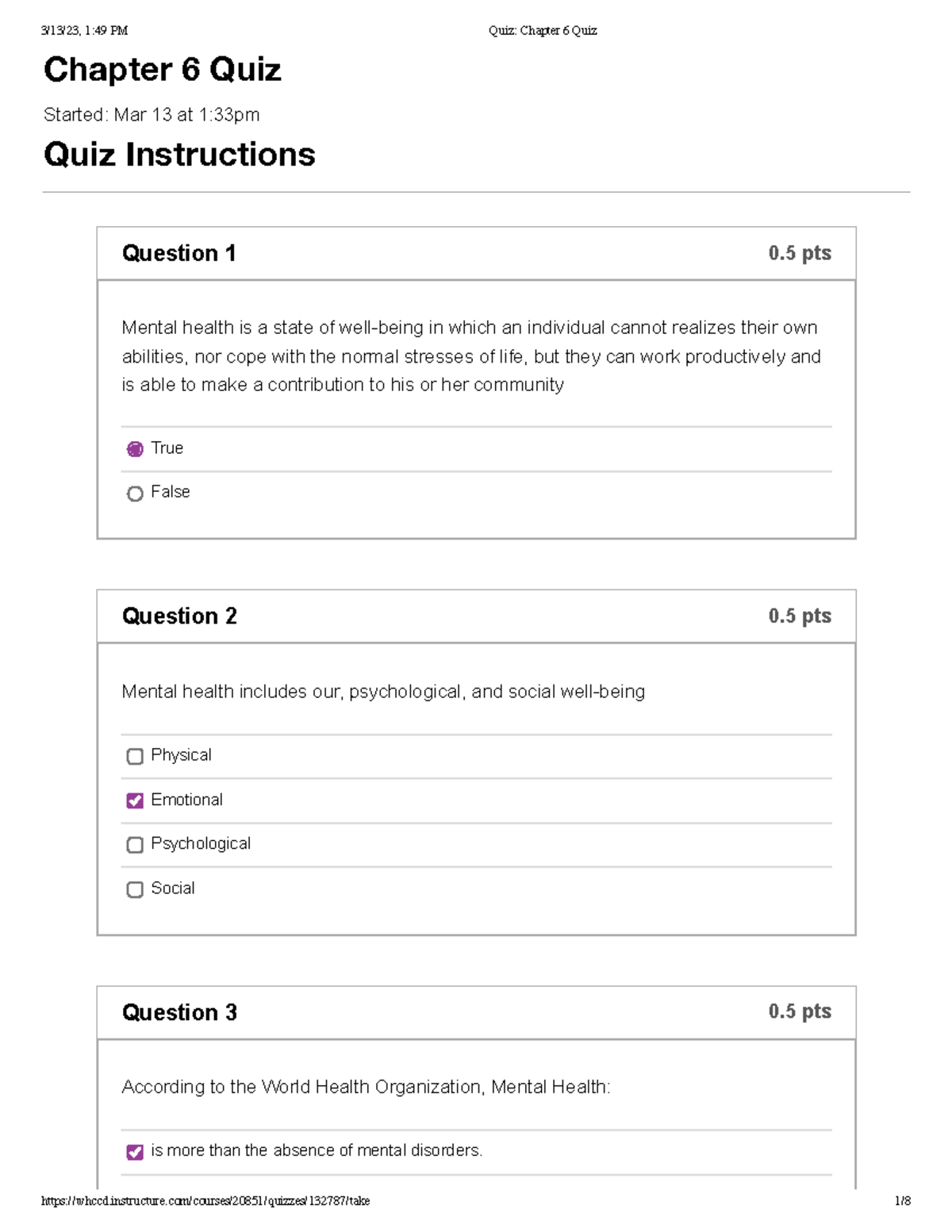
Task: Click the 0.5 pts label on Question 1
Action: click(x=800, y=253)
